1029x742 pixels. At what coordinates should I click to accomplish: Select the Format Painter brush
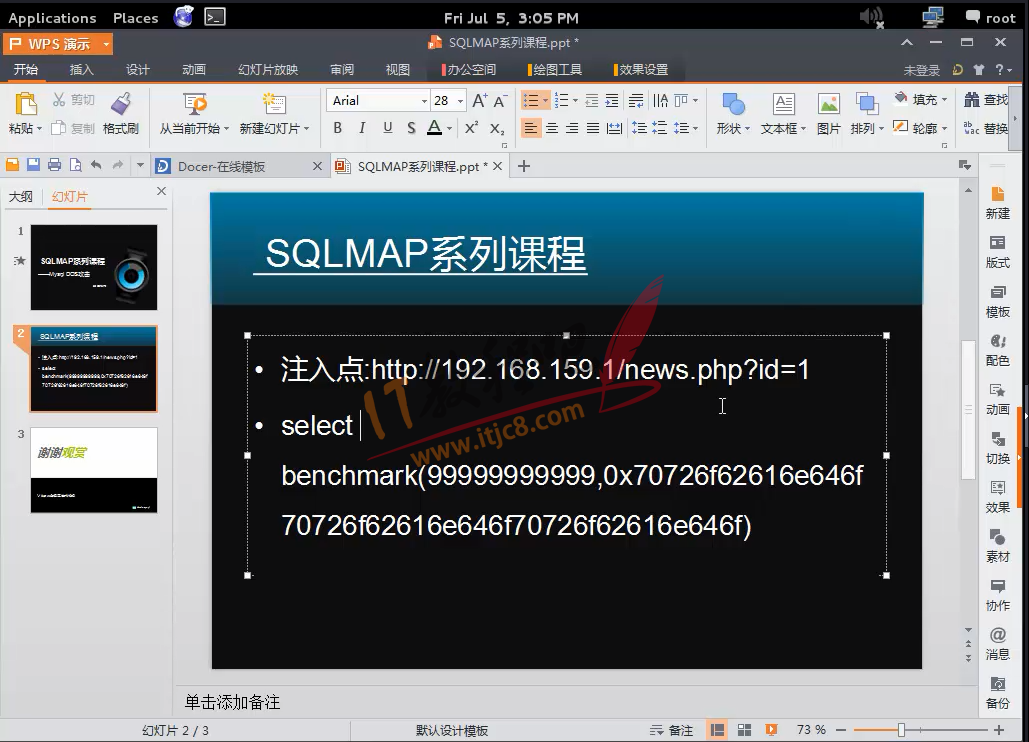(x=121, y=104)
